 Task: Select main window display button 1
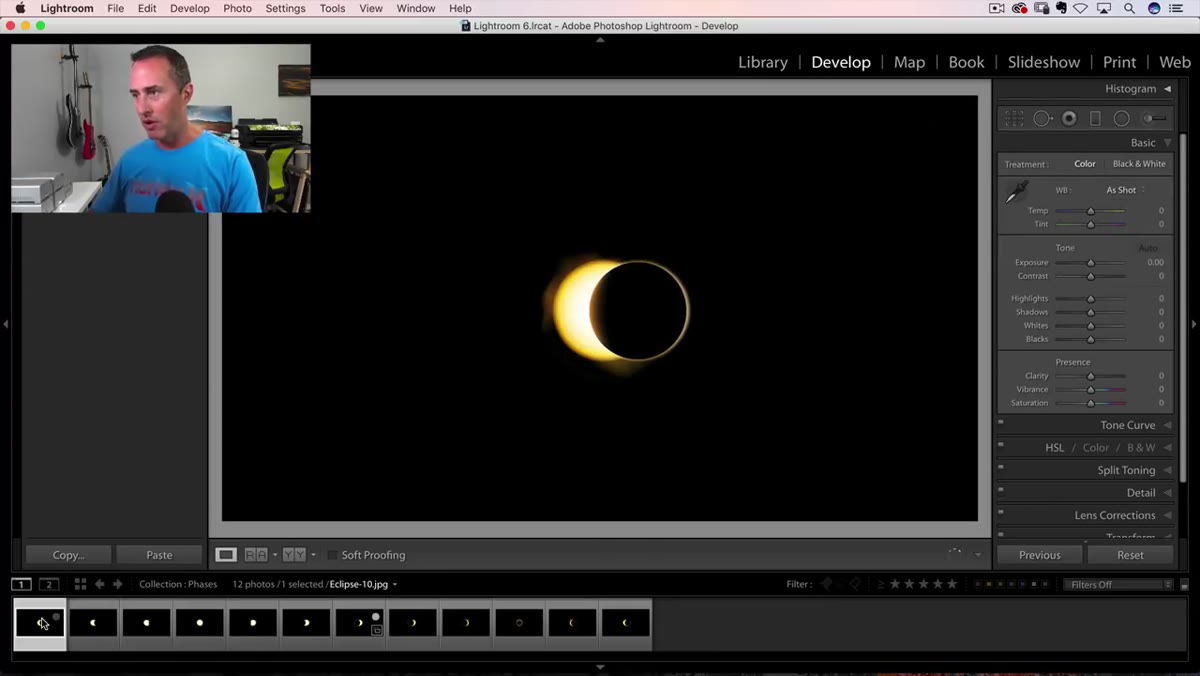click(x=21, y=584)
